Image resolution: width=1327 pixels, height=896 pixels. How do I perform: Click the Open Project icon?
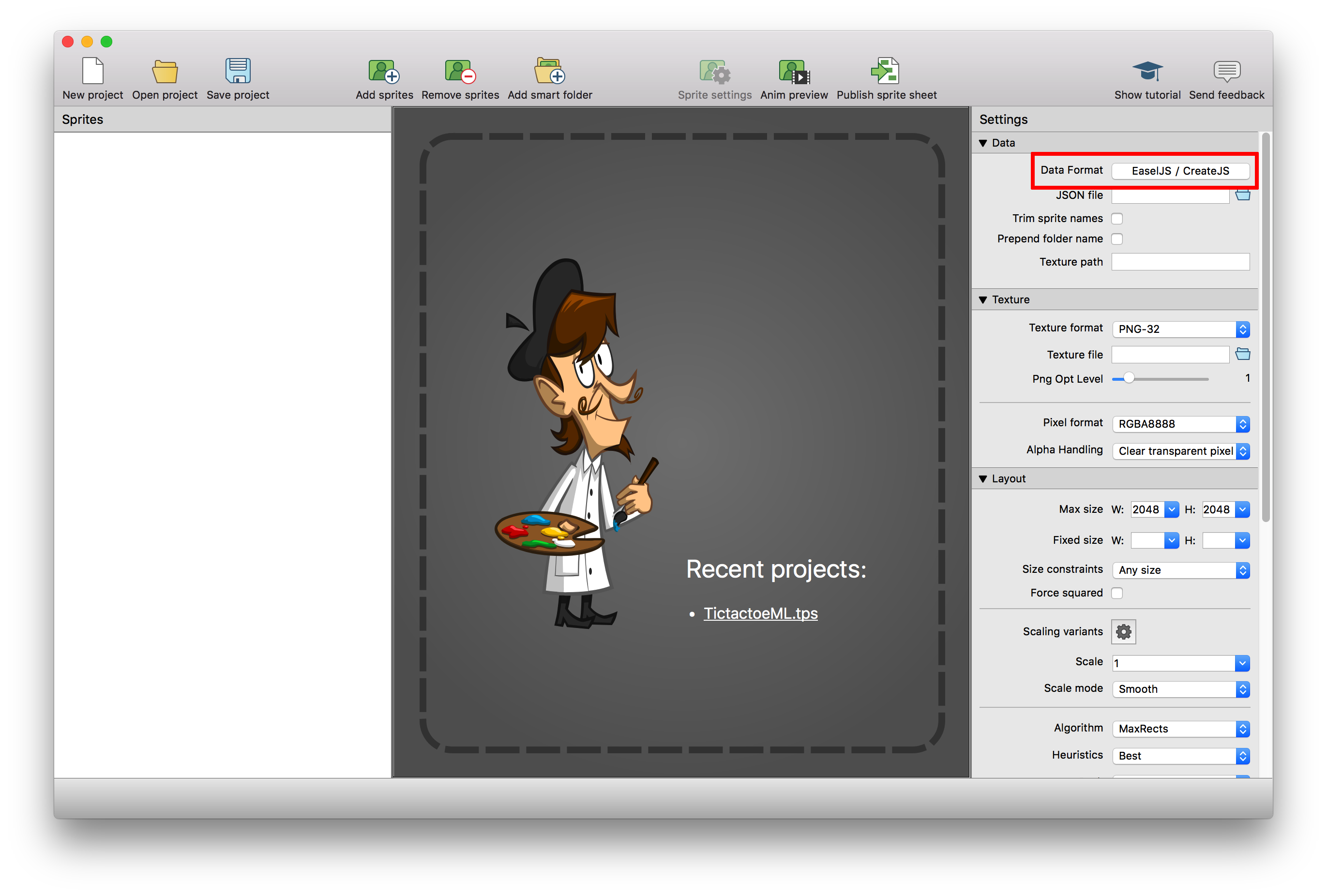click(x=163, y=74)
